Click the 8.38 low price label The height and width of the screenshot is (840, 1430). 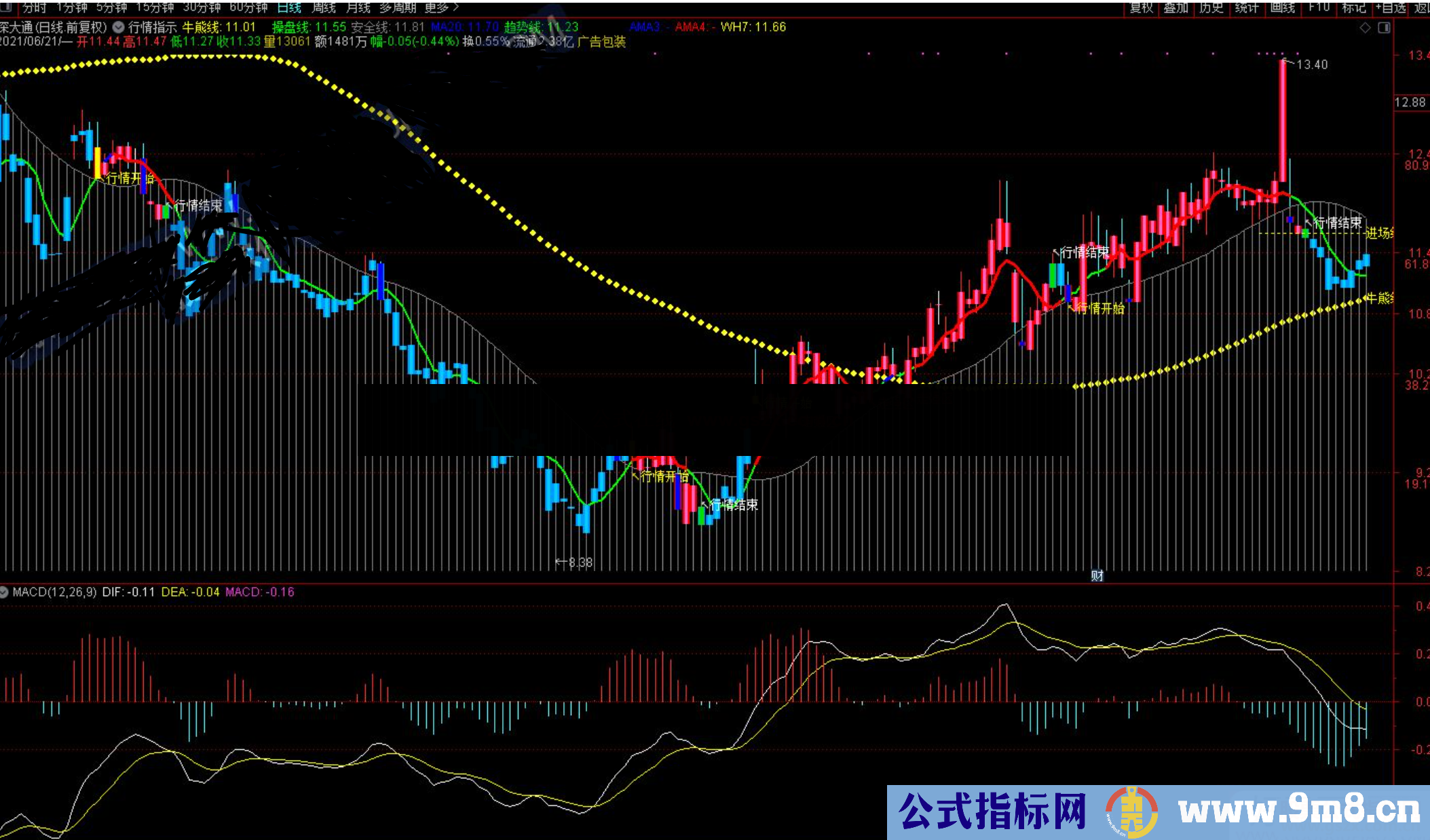(580, 562)
